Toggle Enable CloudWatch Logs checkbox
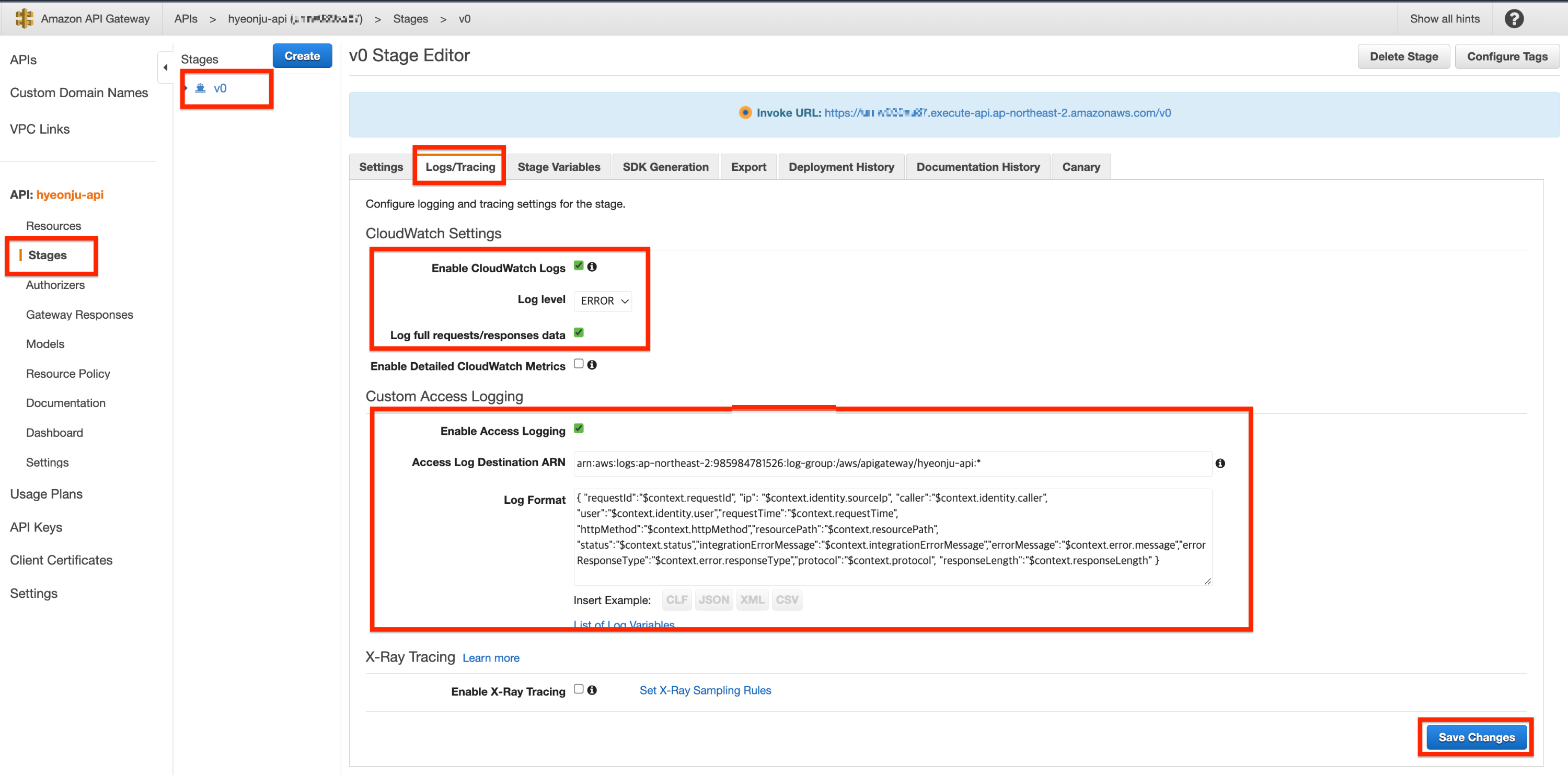 578,266
